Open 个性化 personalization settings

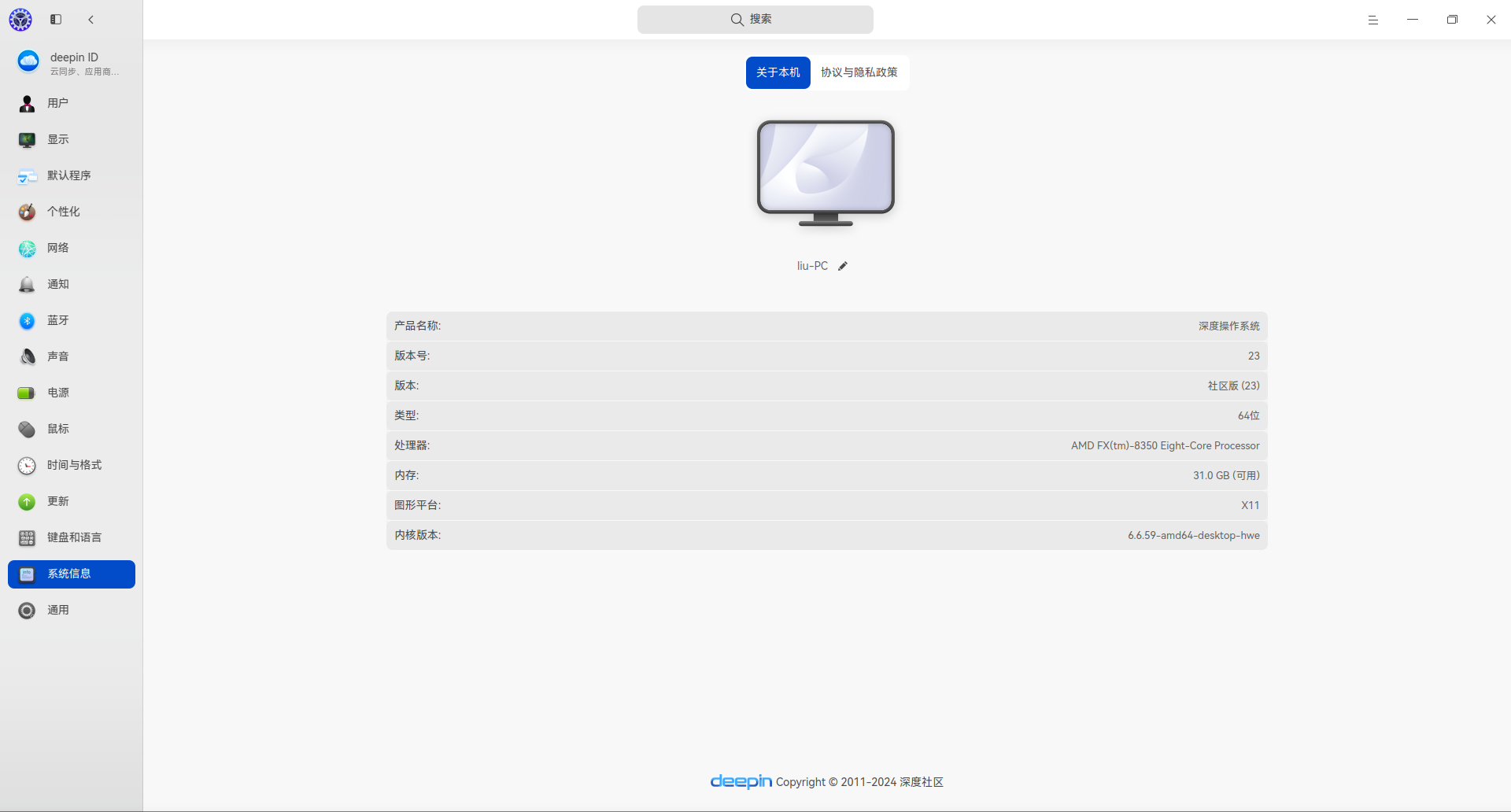[71, 212]
